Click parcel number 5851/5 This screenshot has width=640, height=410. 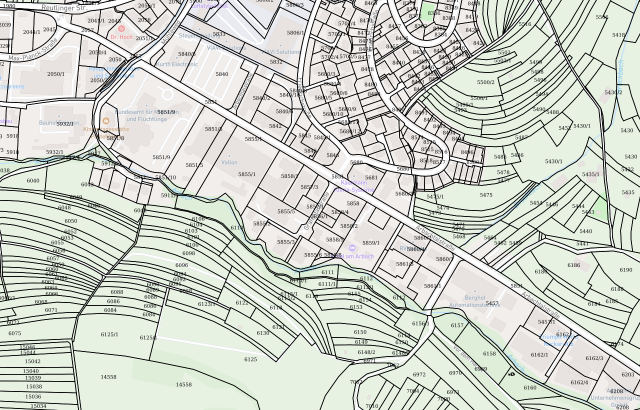coord(194,165)
